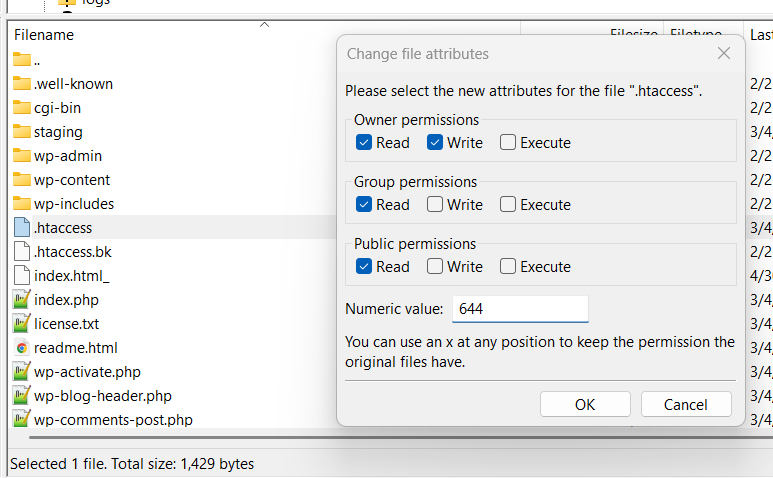Enable Group Execute permission
Screen dimensions: 773x478
508,204
